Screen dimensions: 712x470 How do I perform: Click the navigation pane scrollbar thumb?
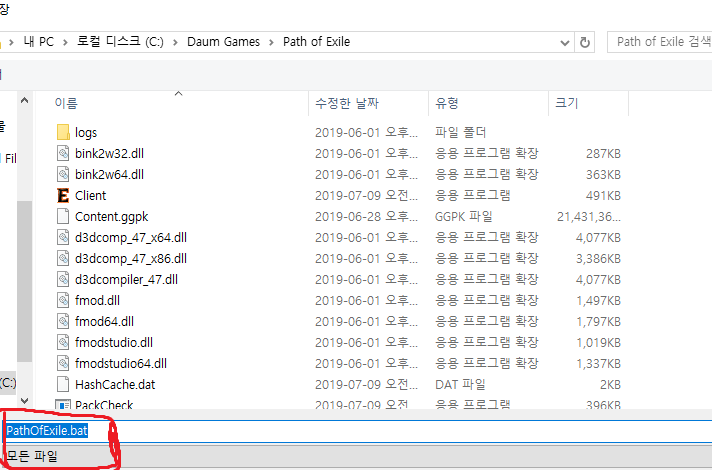(25, 282)
